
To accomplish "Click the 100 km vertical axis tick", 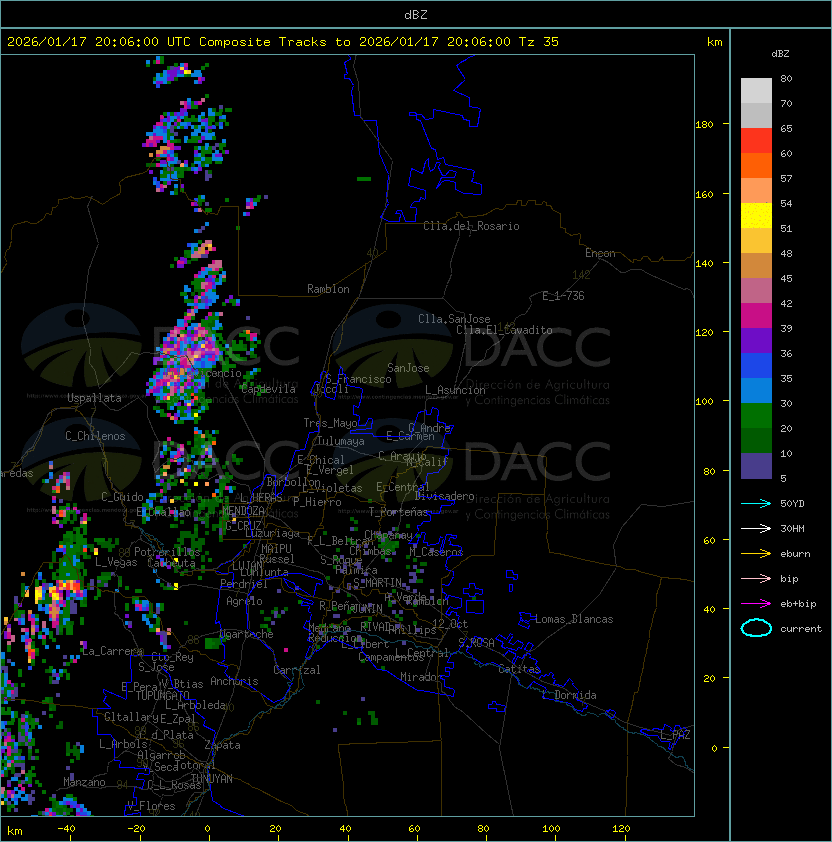I will 704,402.
